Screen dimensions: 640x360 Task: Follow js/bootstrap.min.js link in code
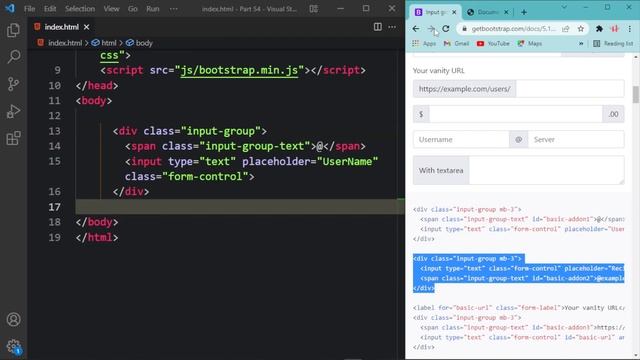coord(239,70)
